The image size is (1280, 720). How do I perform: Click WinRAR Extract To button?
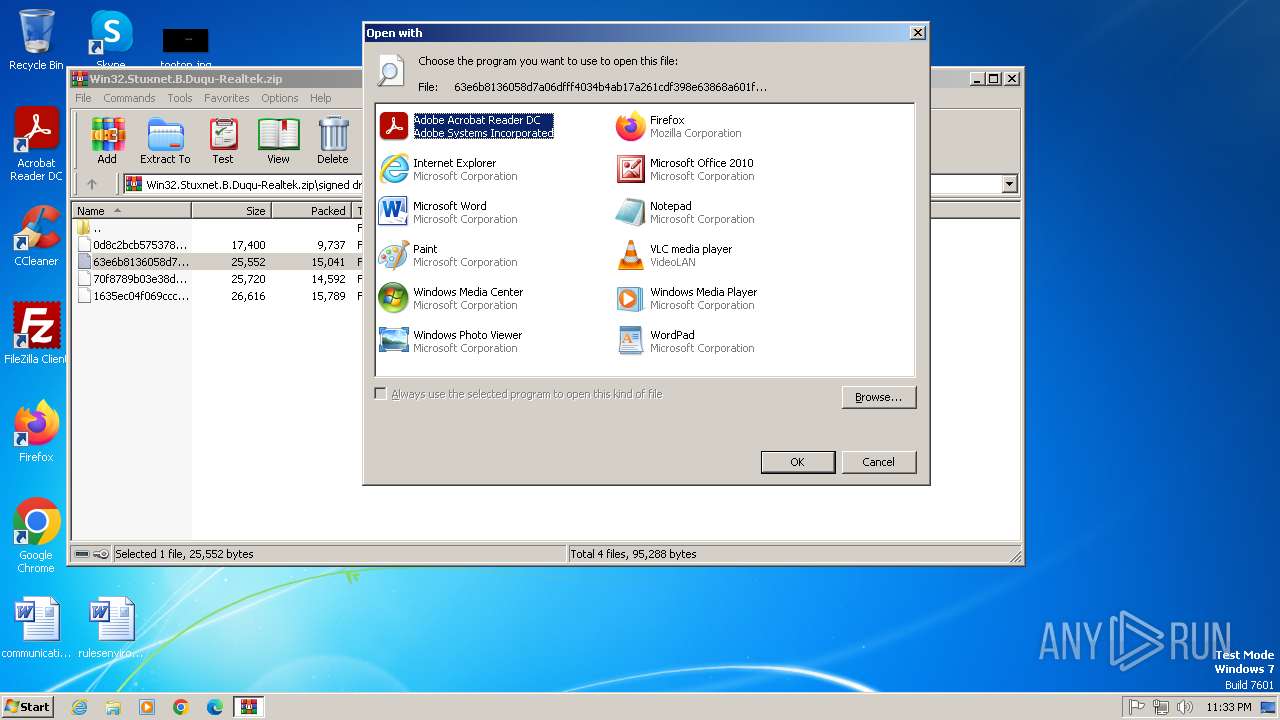coord(165,141)
